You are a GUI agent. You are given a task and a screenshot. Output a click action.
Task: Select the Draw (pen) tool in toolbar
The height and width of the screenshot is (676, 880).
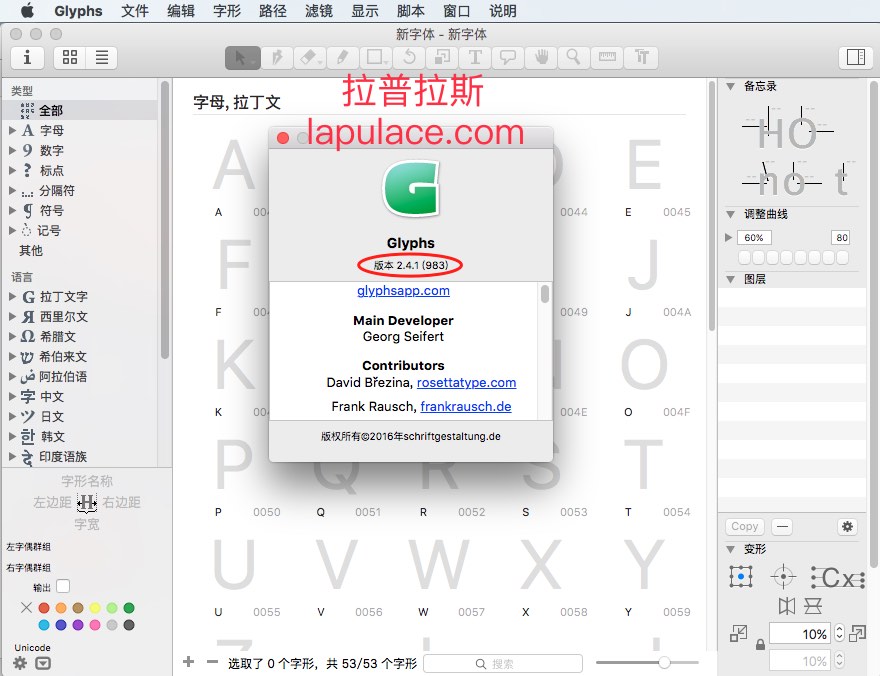277,58
